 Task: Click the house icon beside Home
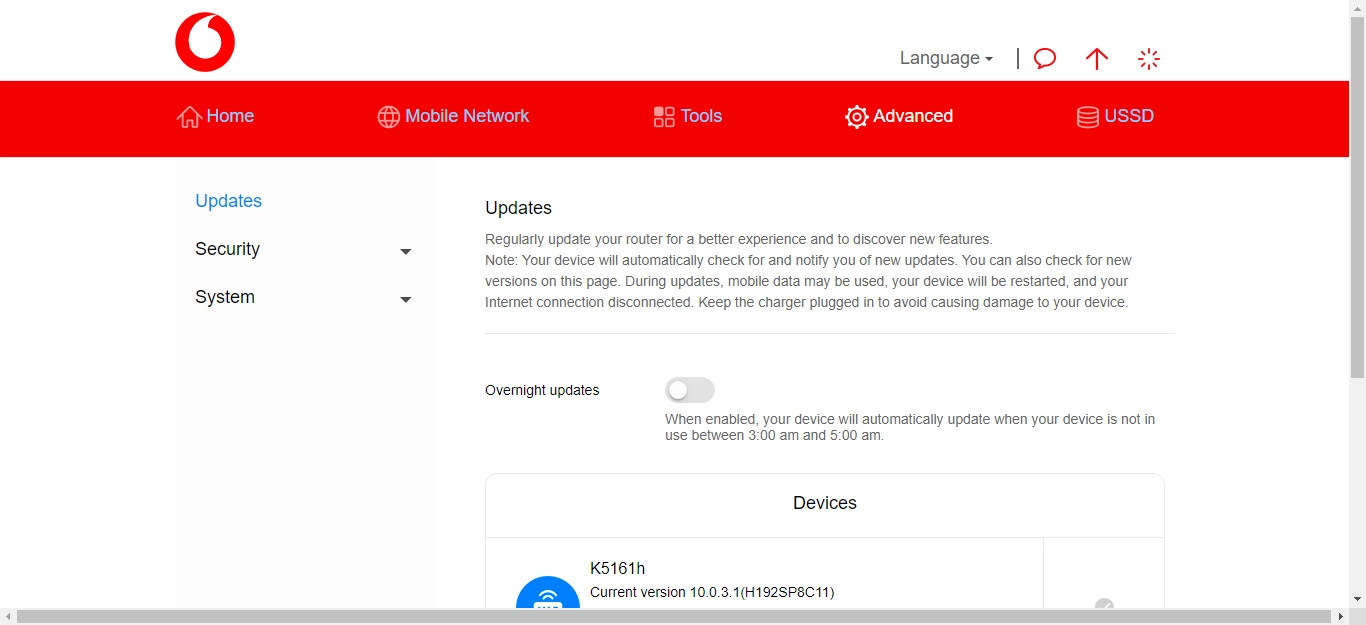pyautogui.click(x=189, y=117)
